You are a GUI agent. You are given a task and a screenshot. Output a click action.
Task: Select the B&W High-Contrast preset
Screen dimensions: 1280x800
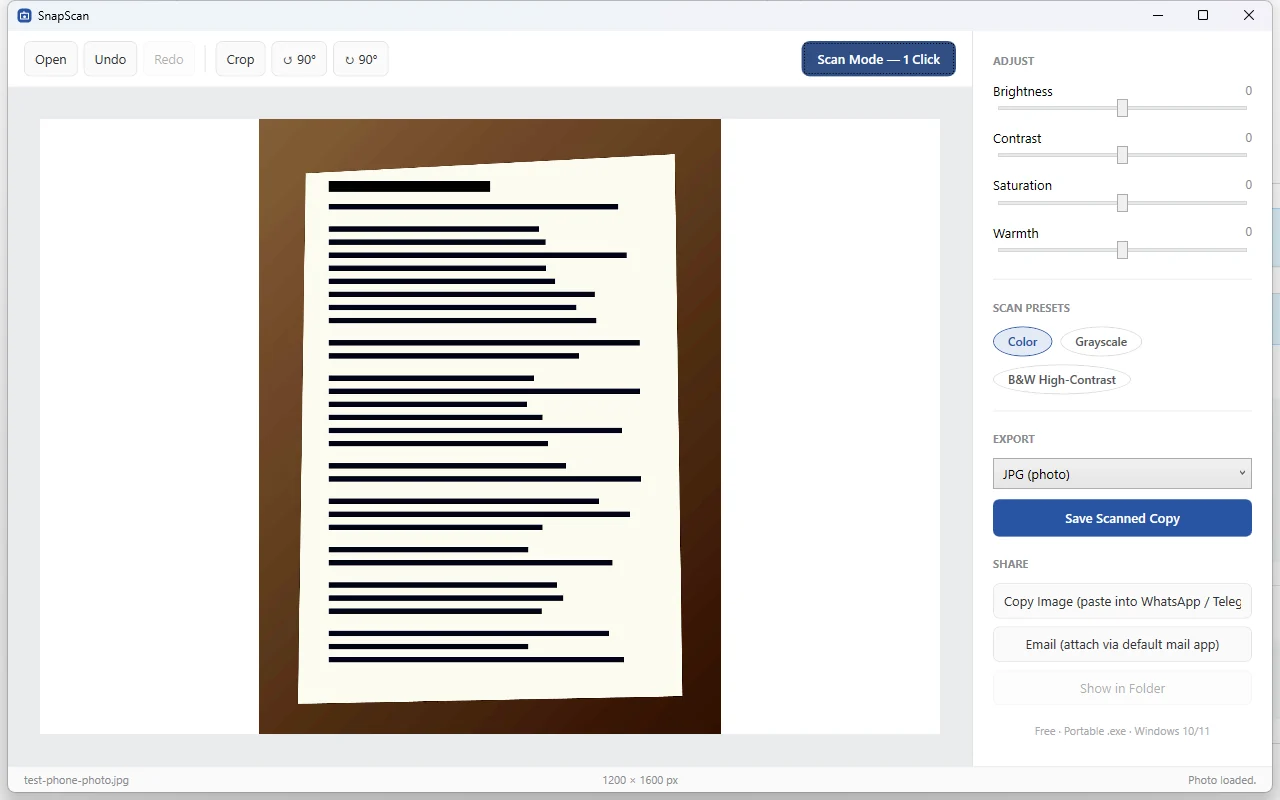point(1062,380)
